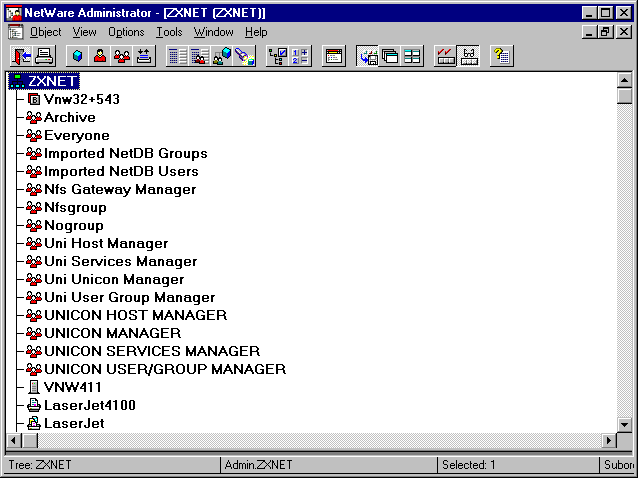Click the list-with-users trustees toolbar icon
Image resolution: width=638 pixels, height=478 pixels.
[200, 56]
